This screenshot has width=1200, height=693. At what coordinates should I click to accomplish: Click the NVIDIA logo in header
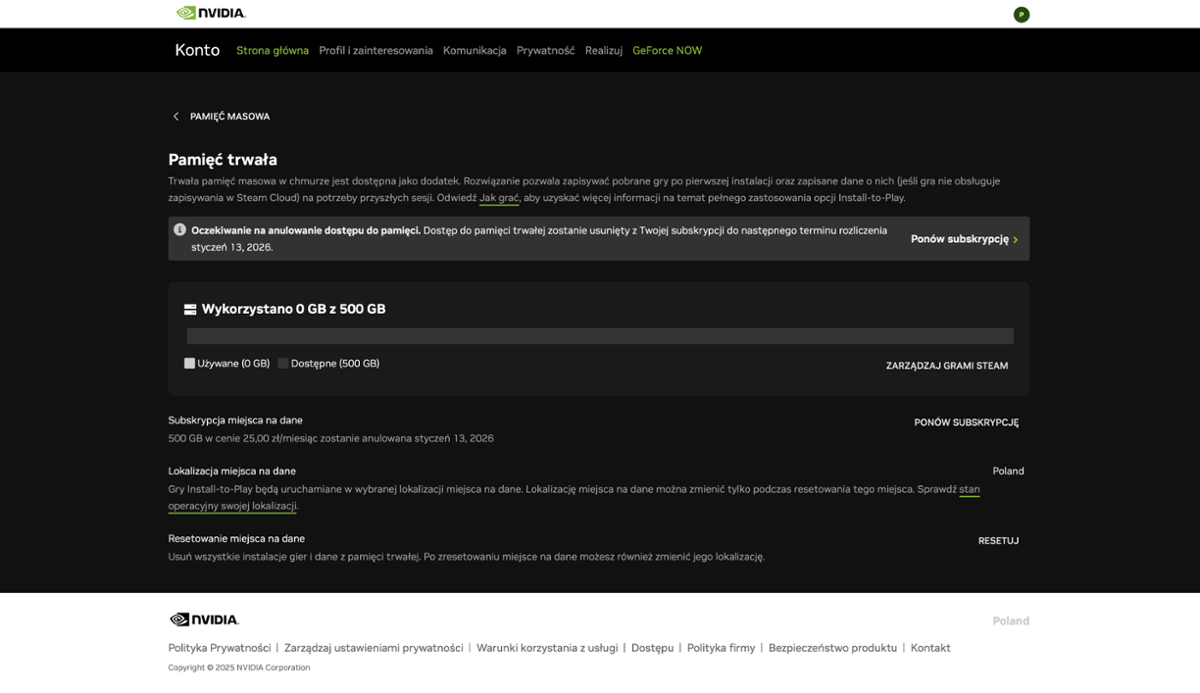pos(211,13)
